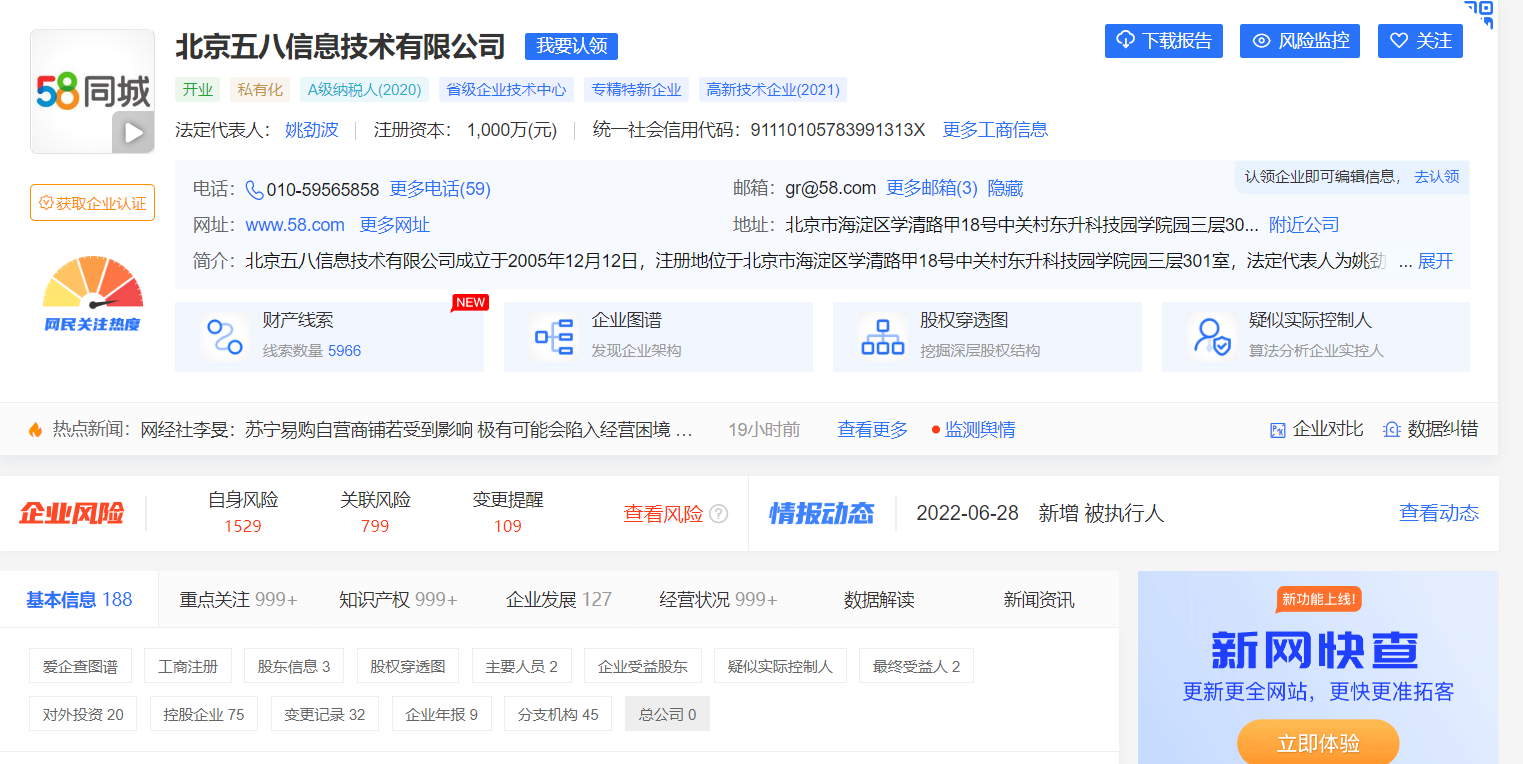Click the 网民关注热度 gauge
1523x764 pixels.
click(x=92, y=294)
